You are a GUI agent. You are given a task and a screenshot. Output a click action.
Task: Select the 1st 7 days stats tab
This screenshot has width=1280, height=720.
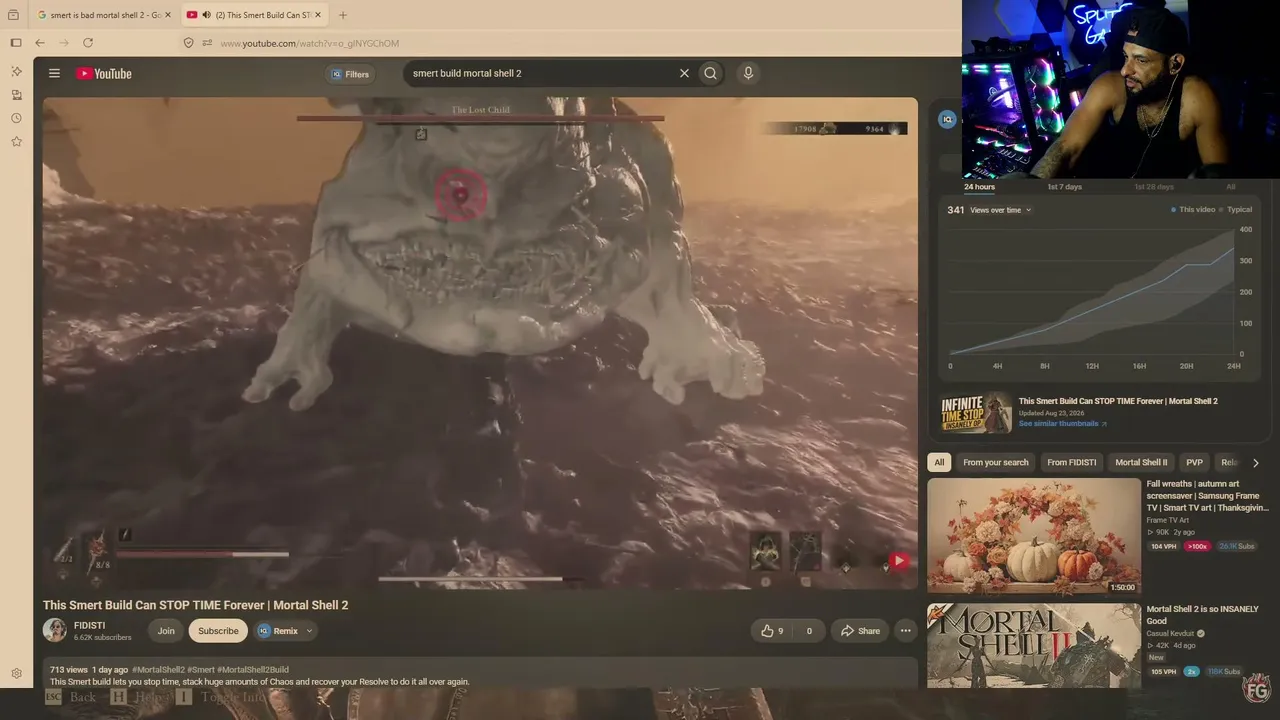(x=1064, y=187)
